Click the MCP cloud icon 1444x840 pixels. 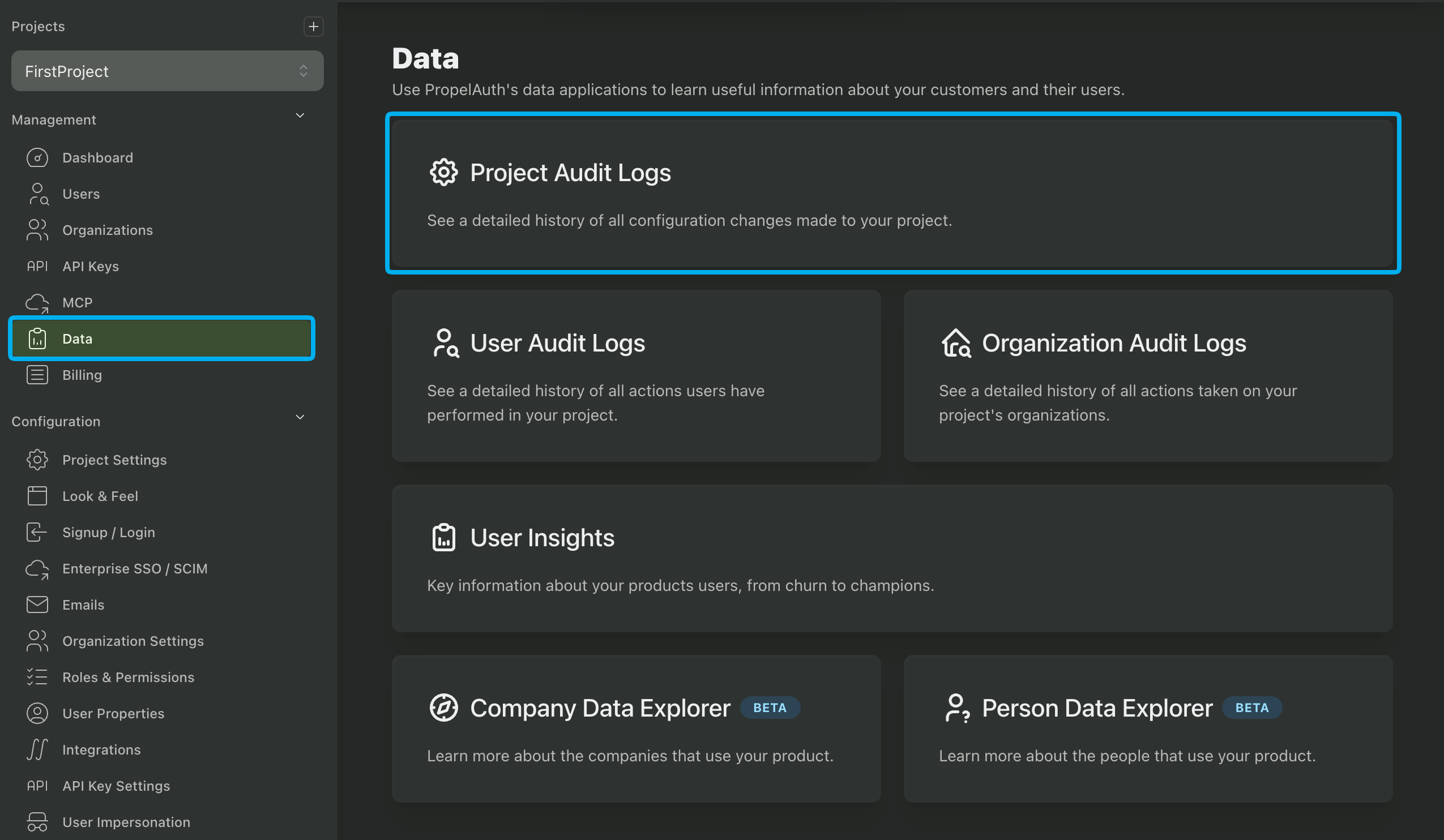pos(37,302)
